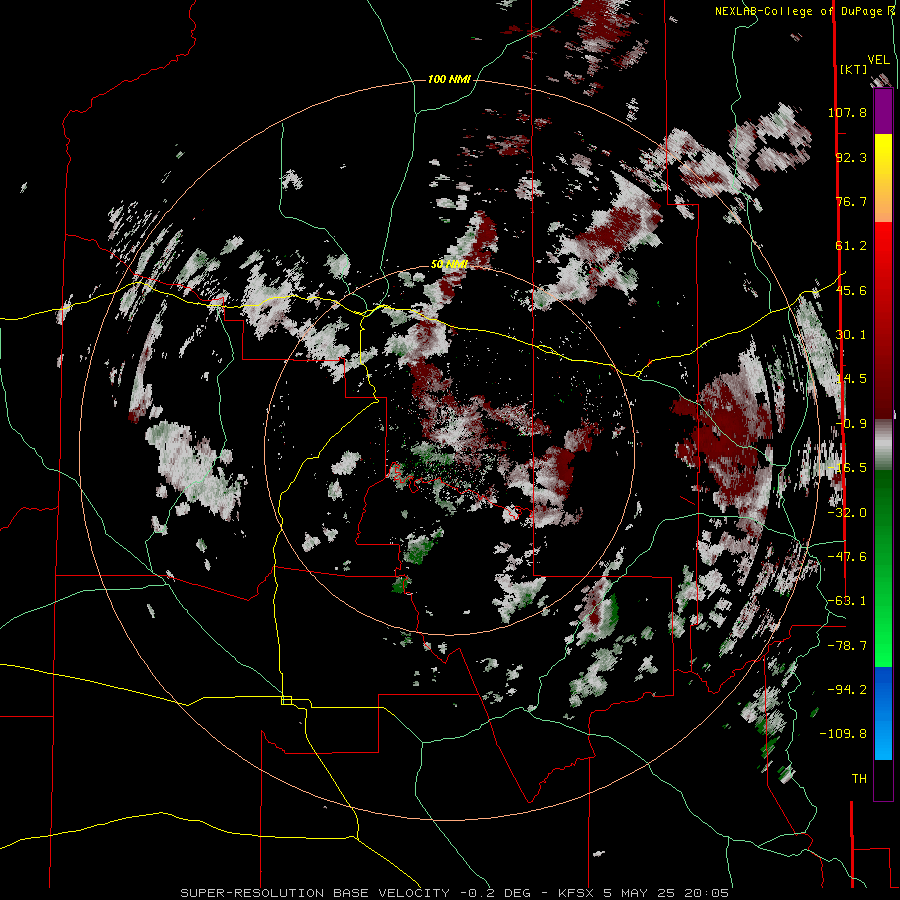This screenshot has width=900, height=900.
Task: Click the gray near-zero segment of color bar
Action: tap(883, 444)
